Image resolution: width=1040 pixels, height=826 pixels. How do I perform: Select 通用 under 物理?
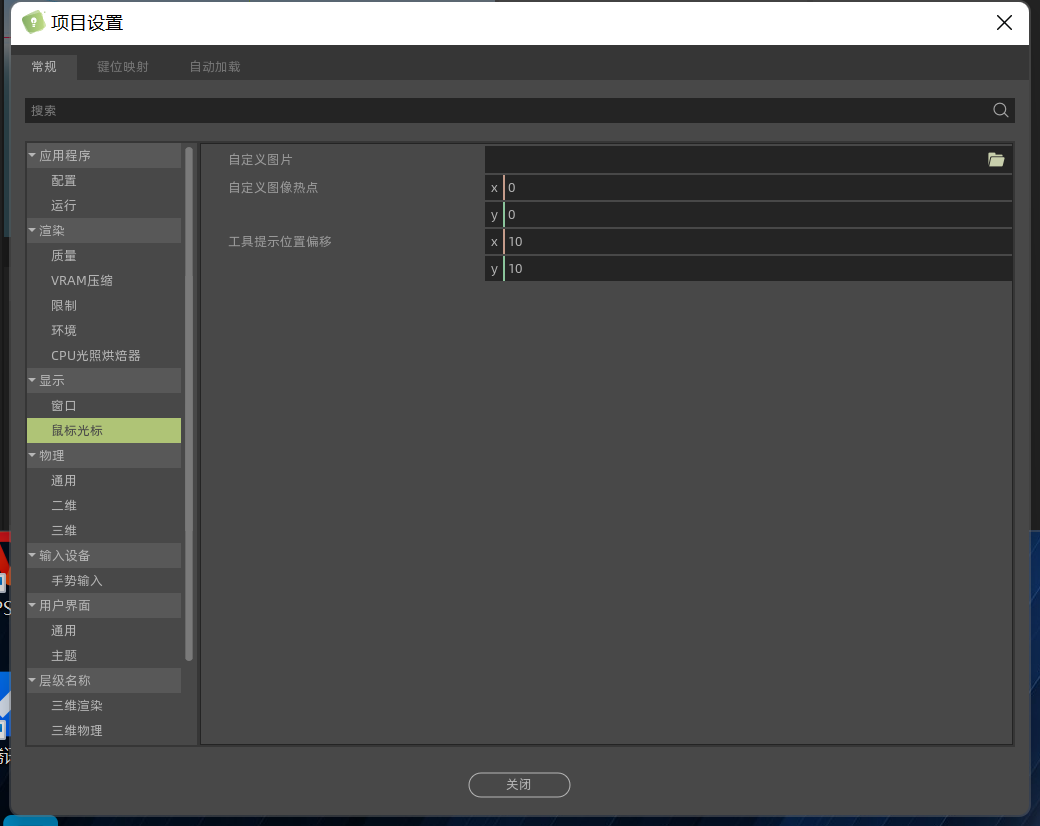click(x=103, y=480)
